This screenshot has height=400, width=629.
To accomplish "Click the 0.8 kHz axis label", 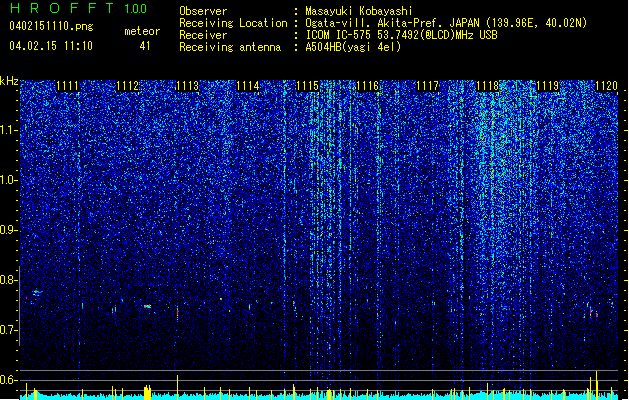I will [9, 280].
